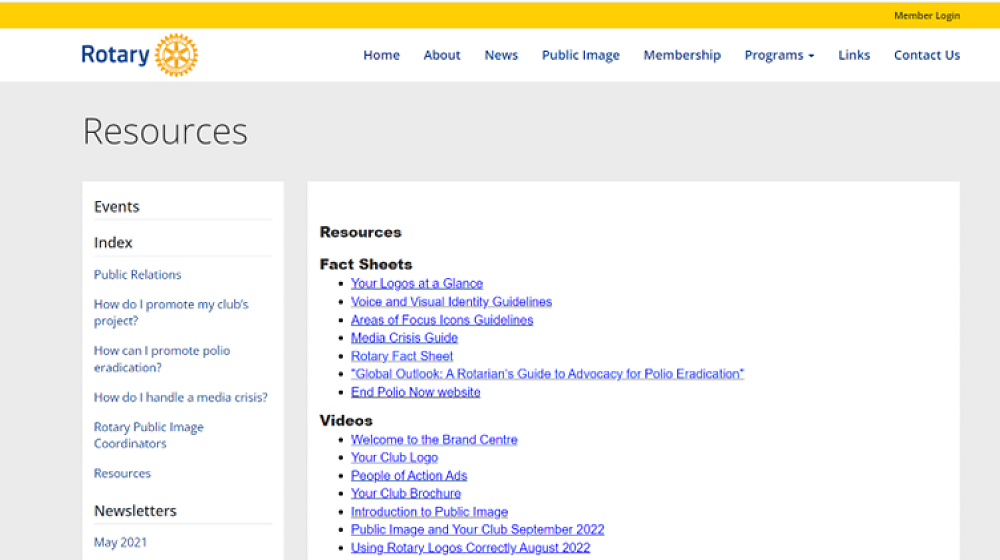Click the Links menu item

click(x=854, y=56)
